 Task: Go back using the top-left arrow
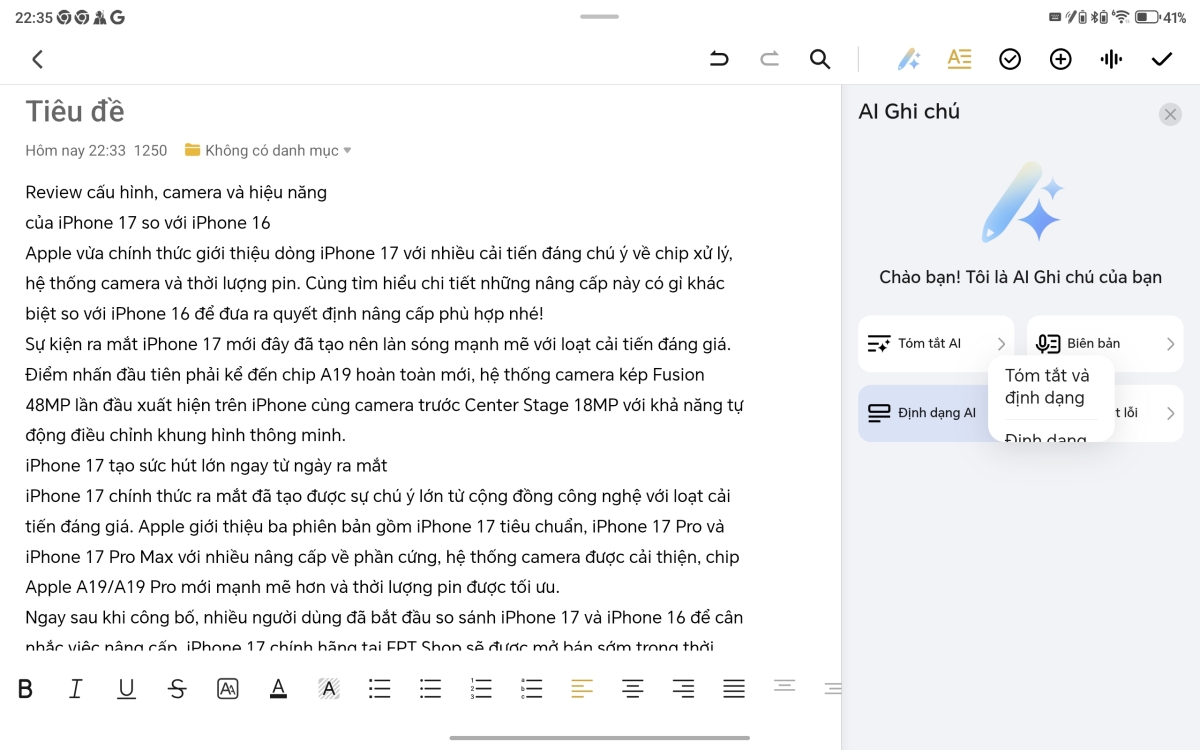tap(37, 59)
